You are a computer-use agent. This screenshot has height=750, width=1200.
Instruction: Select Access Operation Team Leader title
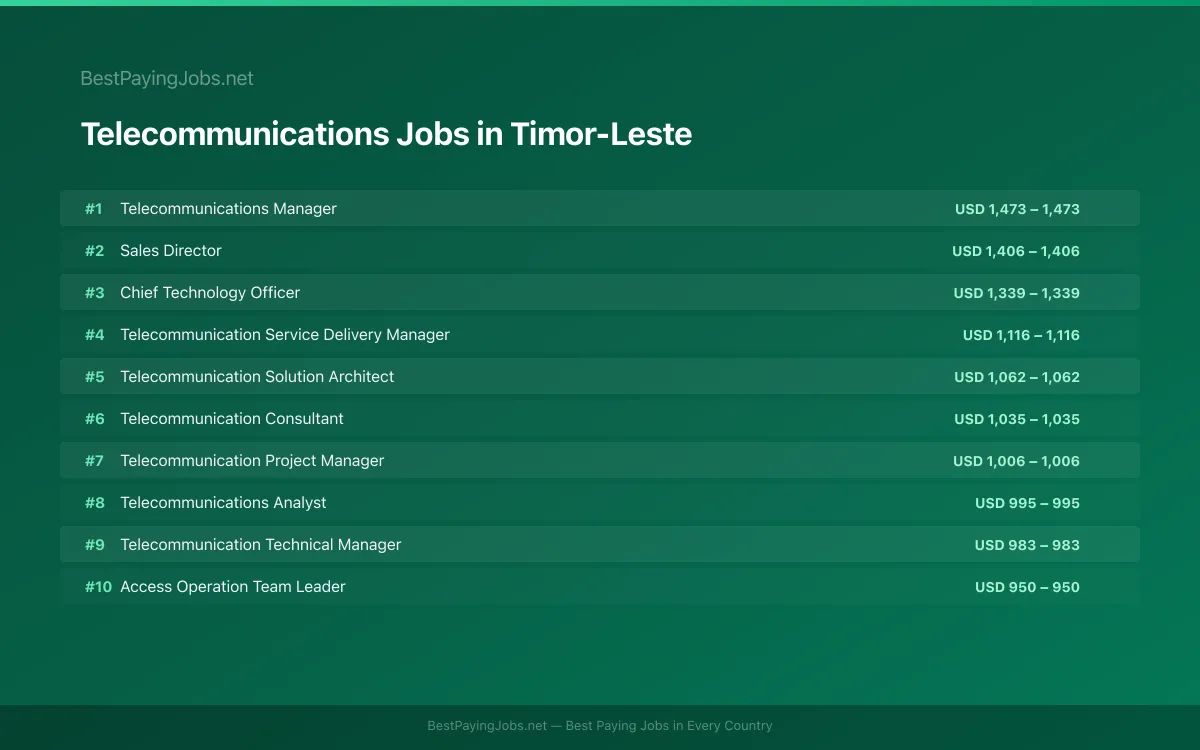(x=233, y=587)
